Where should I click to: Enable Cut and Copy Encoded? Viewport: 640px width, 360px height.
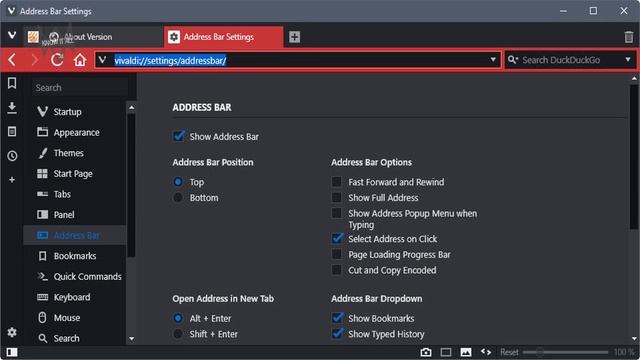[x=337, y=270]
